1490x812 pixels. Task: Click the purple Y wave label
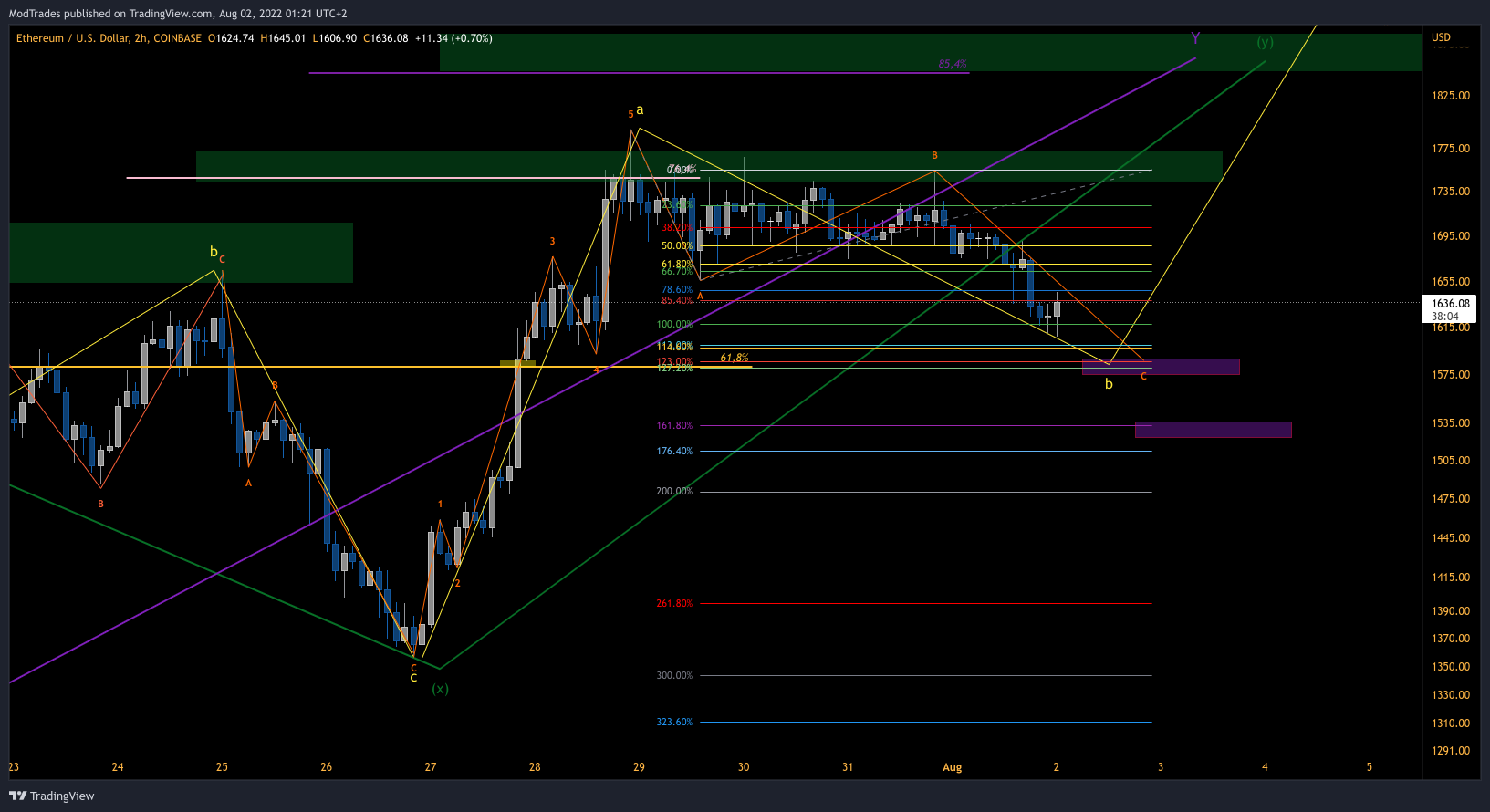[1195, 38]
